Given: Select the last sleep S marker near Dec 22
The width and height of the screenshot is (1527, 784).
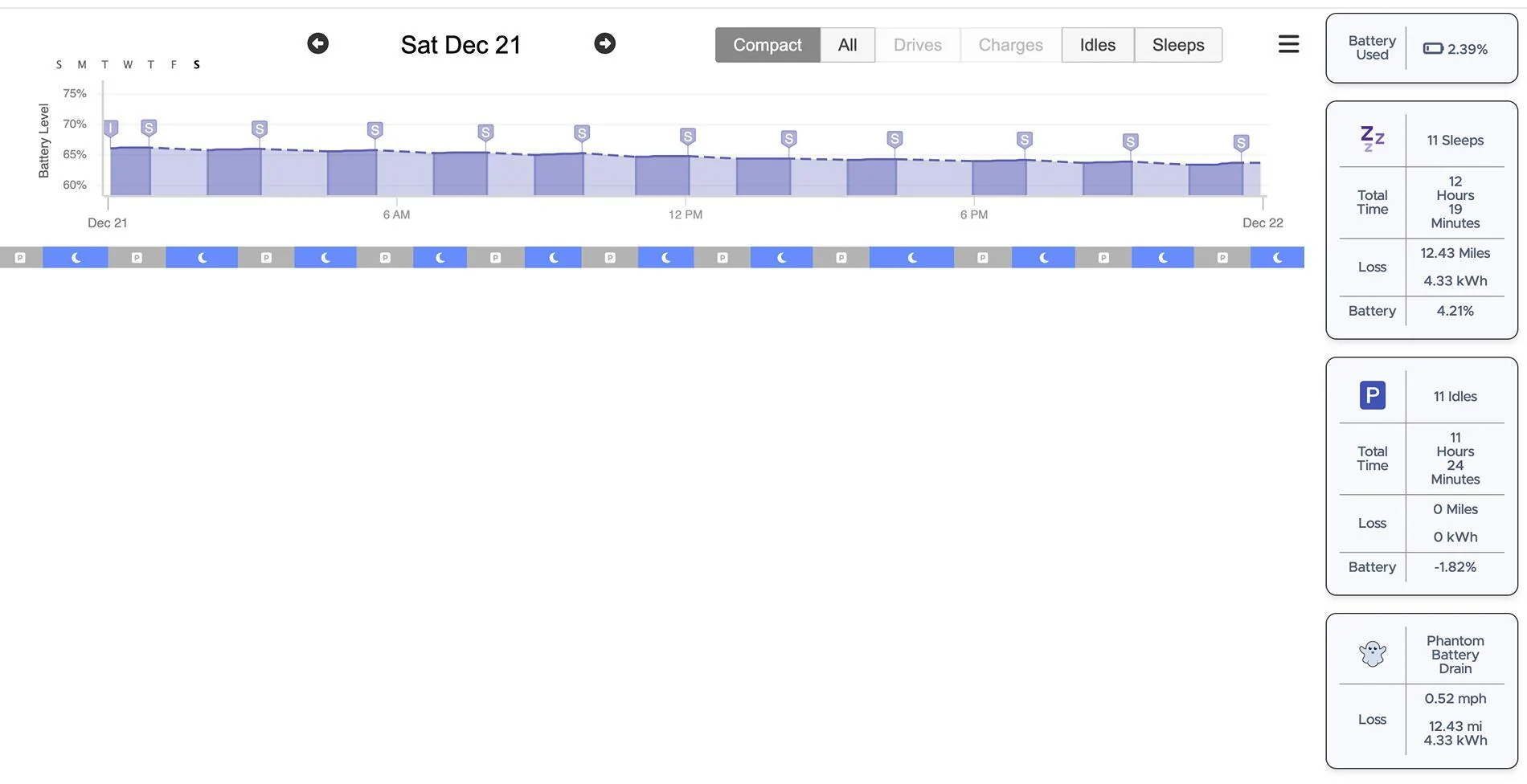Looking at the screenshot, I should (1241, 143).
